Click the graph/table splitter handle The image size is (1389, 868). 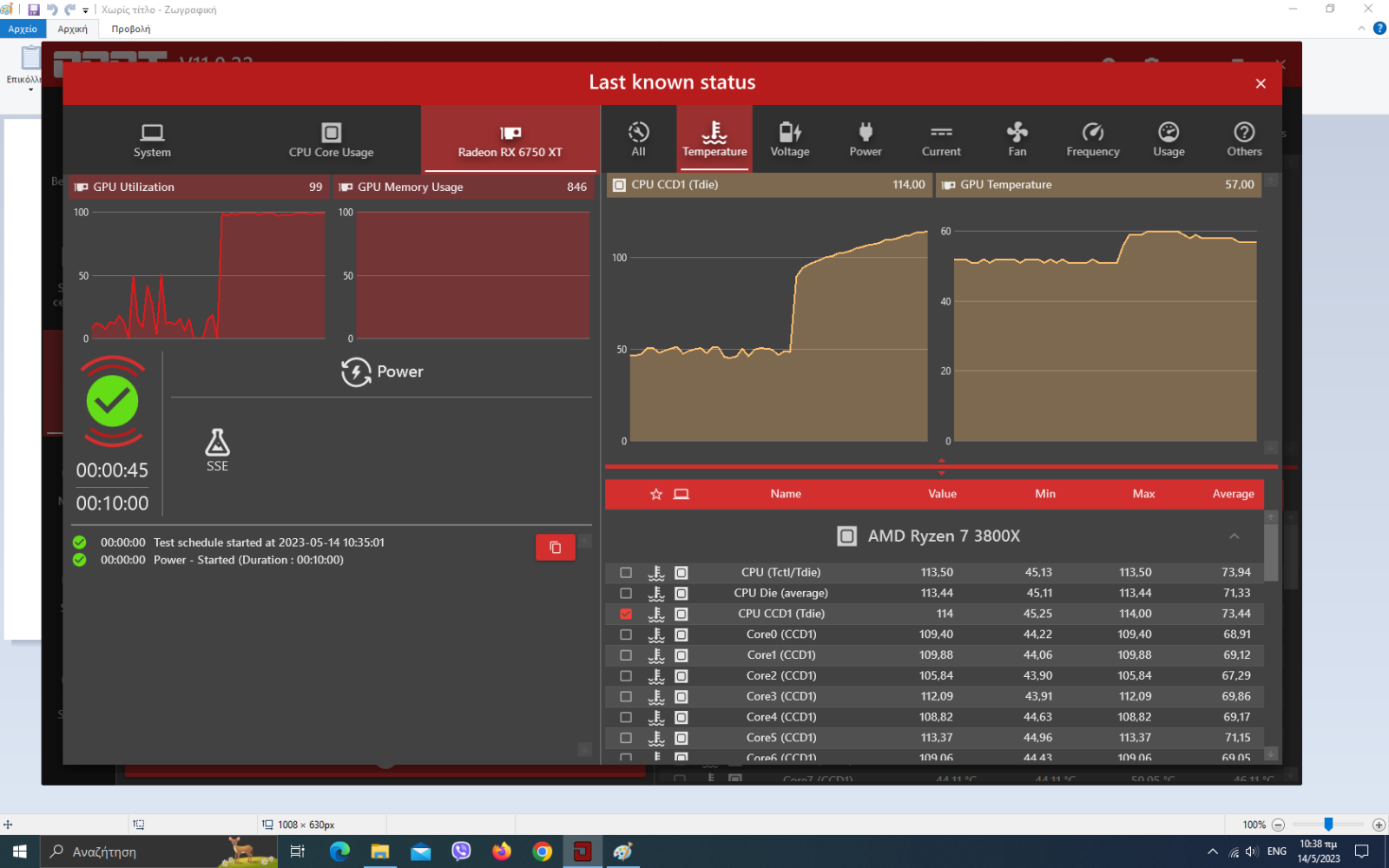[x=941, y=467]
